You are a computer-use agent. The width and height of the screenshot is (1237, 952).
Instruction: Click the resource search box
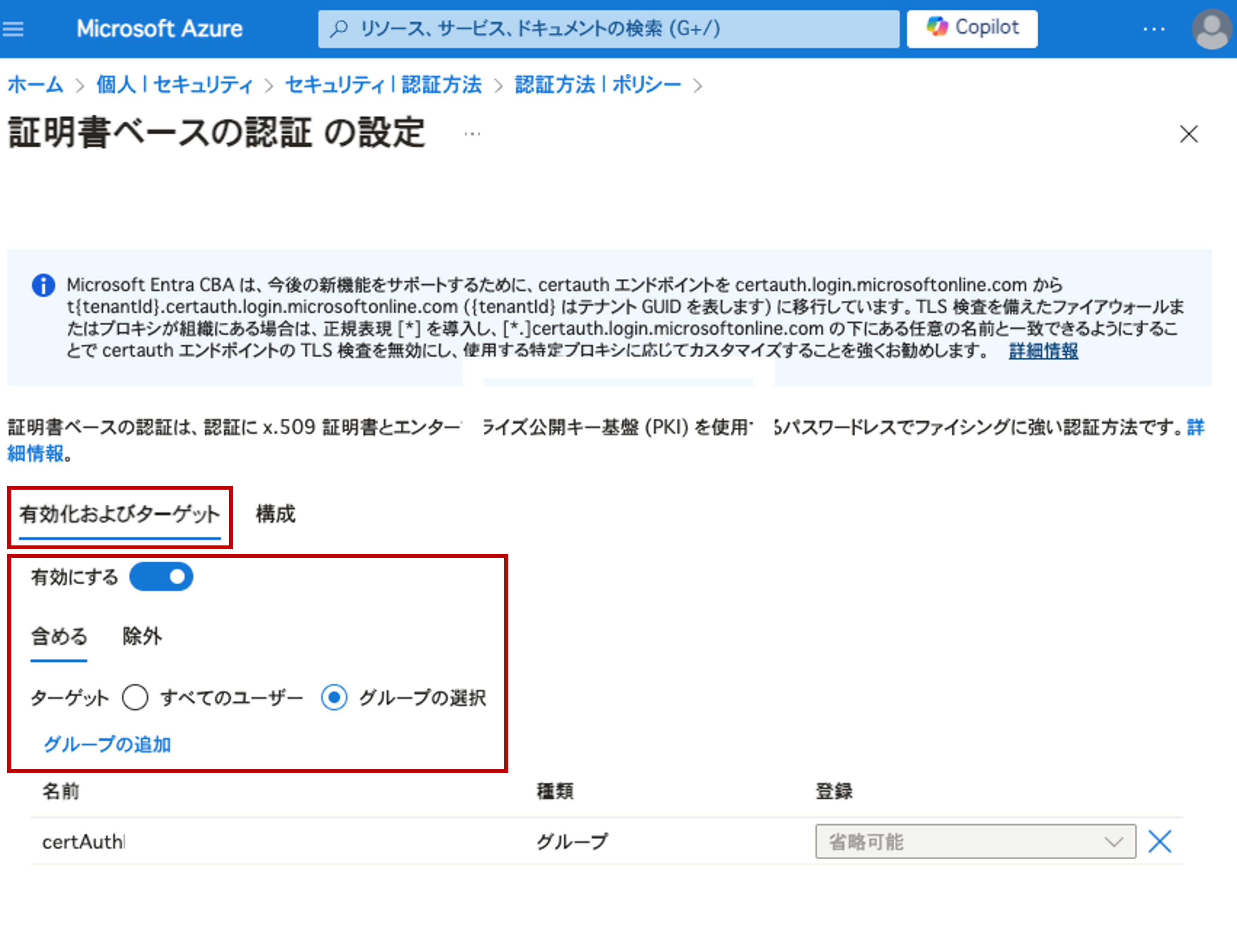pos(608,28)
